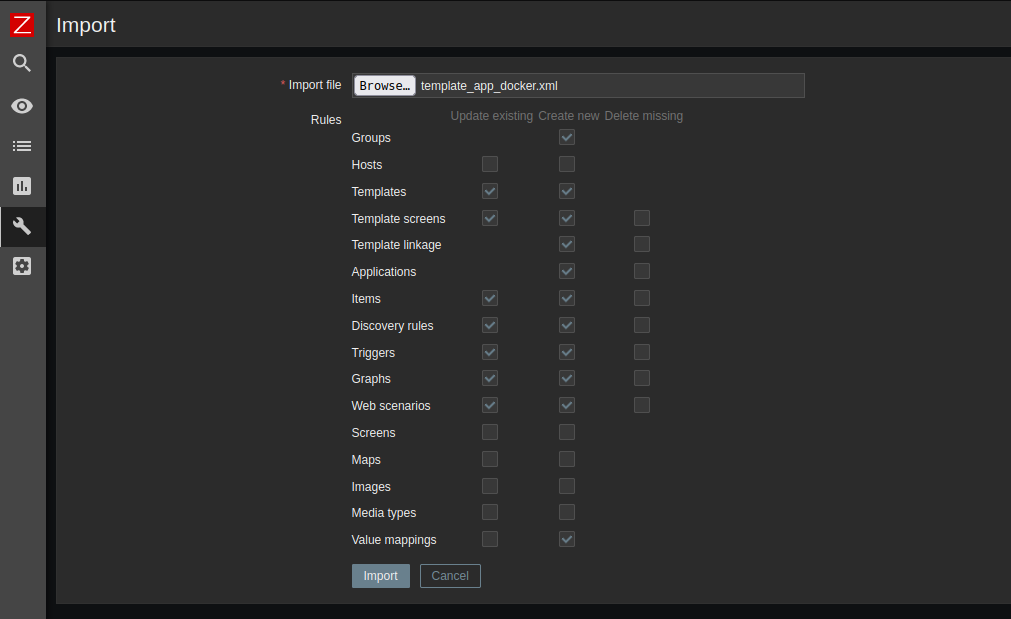
Task: Uncheck Create new for Value mappings
Action: point(567,538)
